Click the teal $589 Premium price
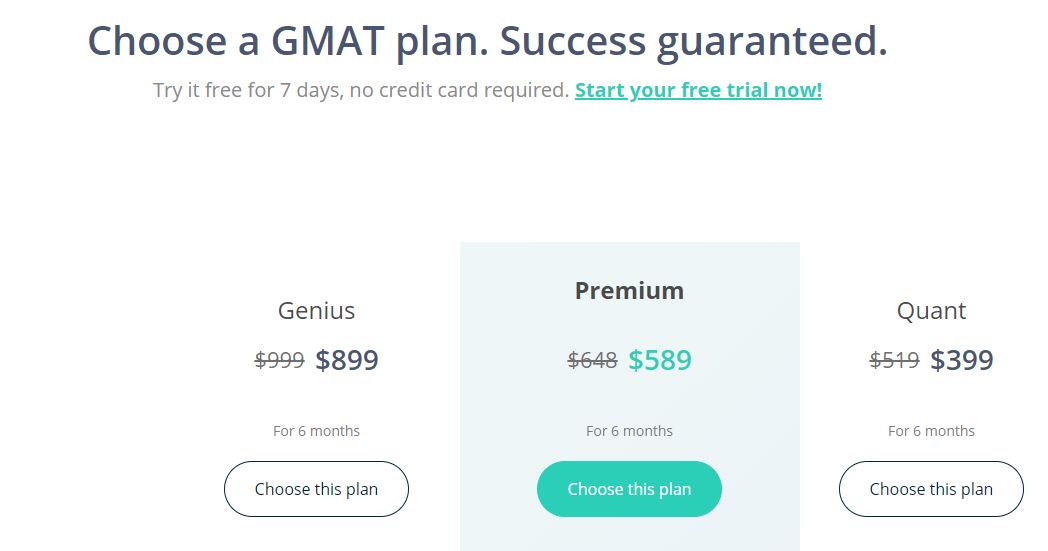The height and width of the screenshot is (551, 1048). coord(660,360)
